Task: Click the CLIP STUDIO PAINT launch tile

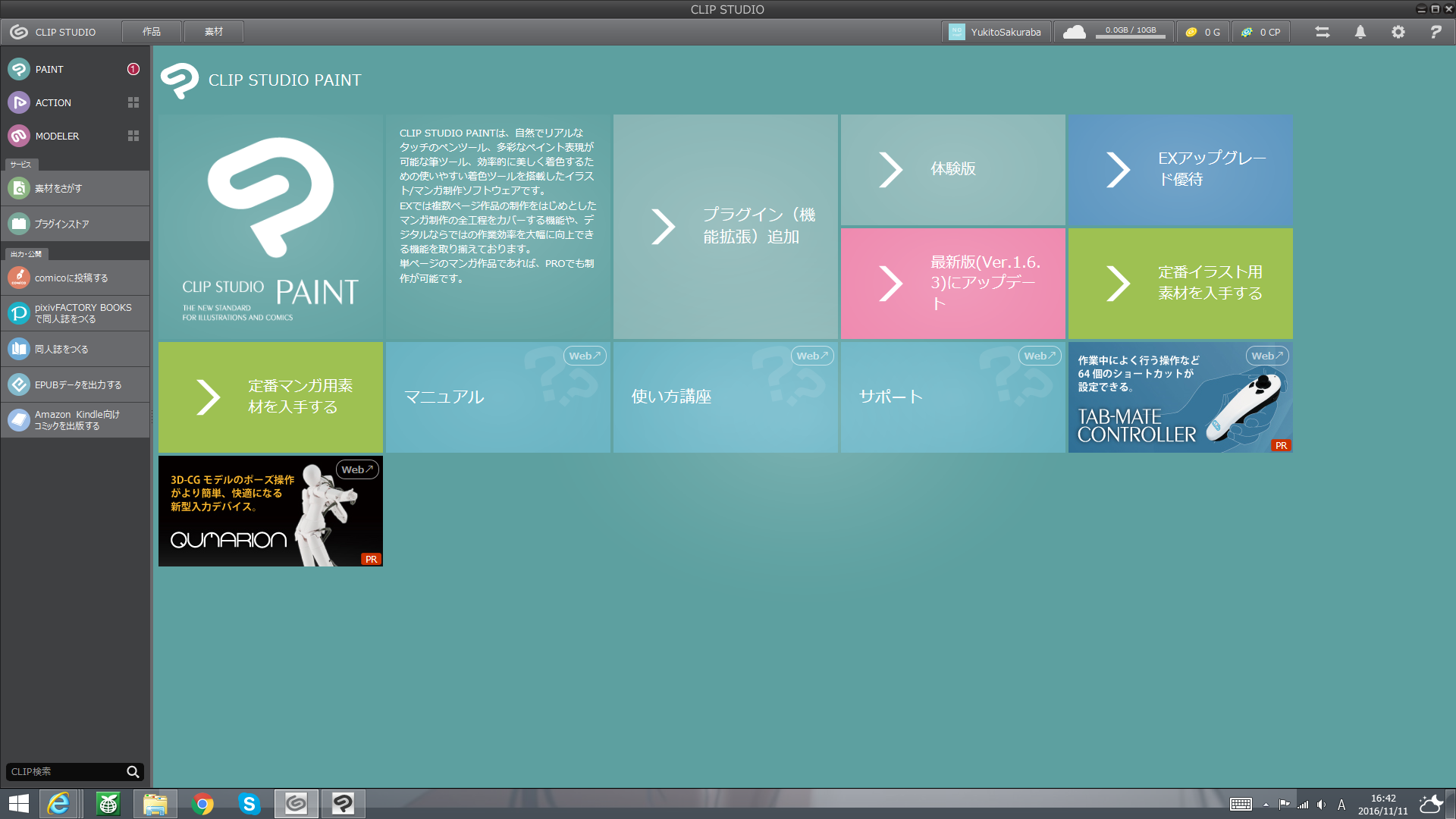Action: [271, 227]
